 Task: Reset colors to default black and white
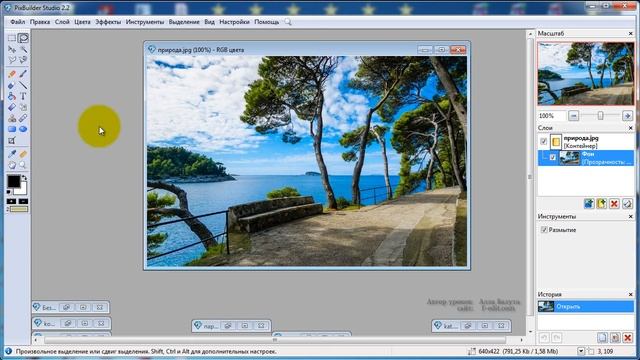(9, 192)
